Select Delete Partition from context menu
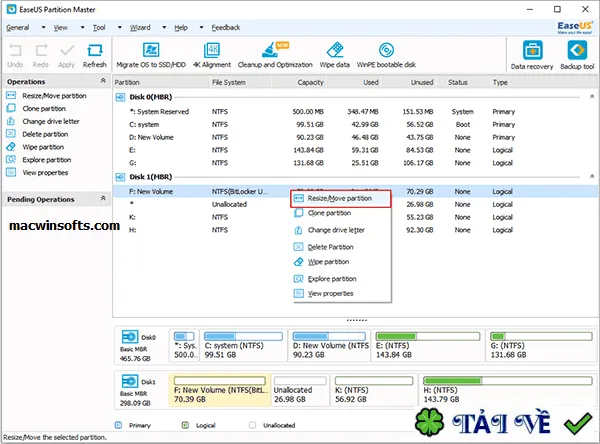 [331, 247]
